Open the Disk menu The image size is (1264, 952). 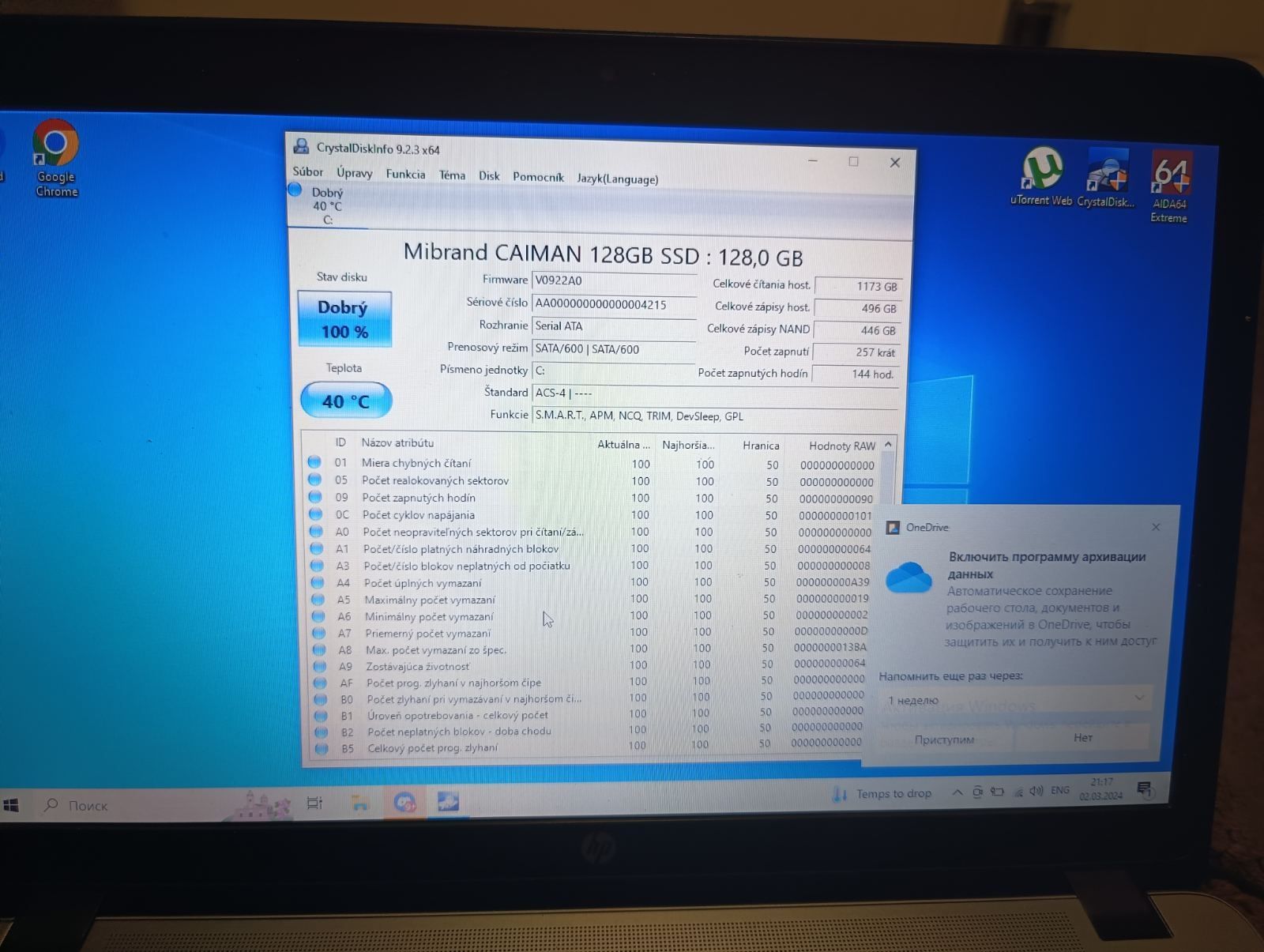[489, 175]
